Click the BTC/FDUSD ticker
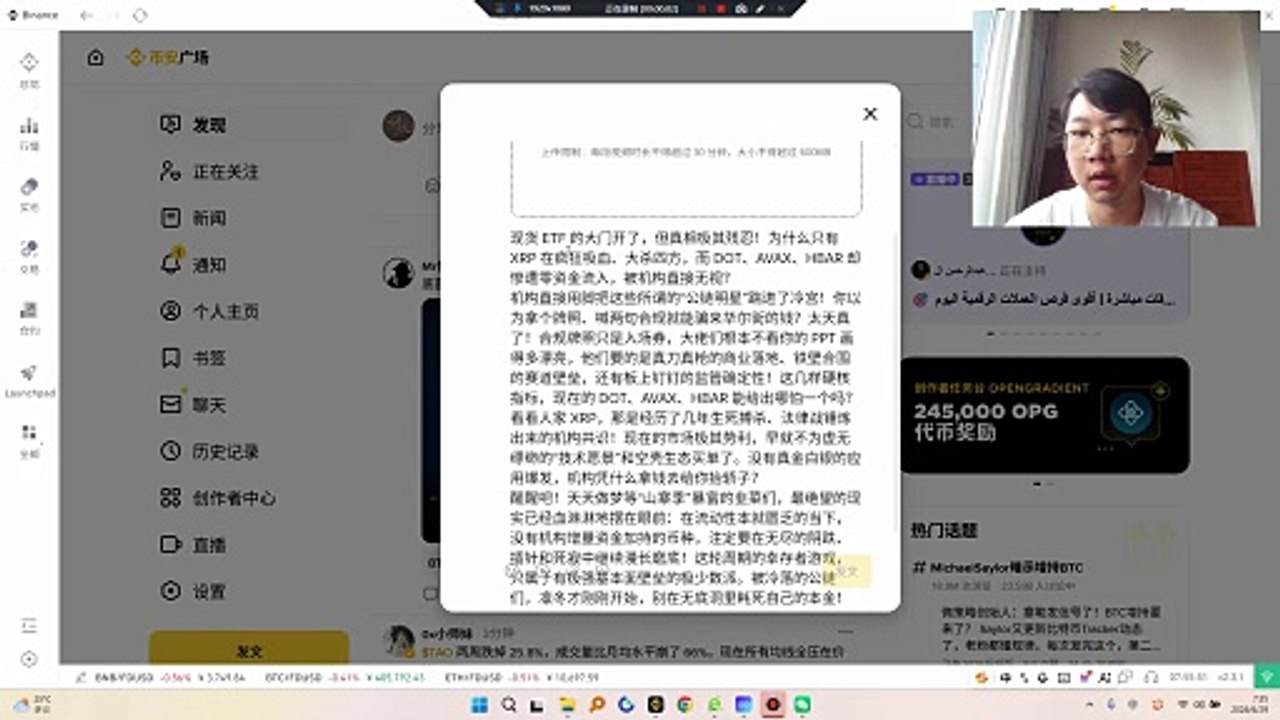Viewport: 1280px width, 720px height. pyautogui.click(x=344, y=677)
